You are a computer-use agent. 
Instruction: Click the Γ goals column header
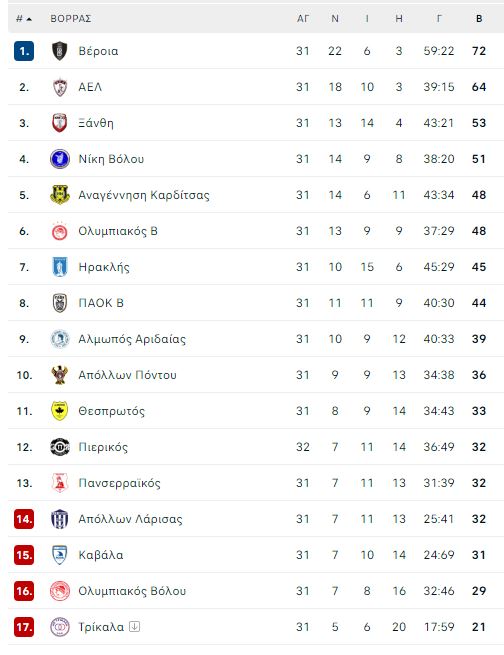point(439,19)
